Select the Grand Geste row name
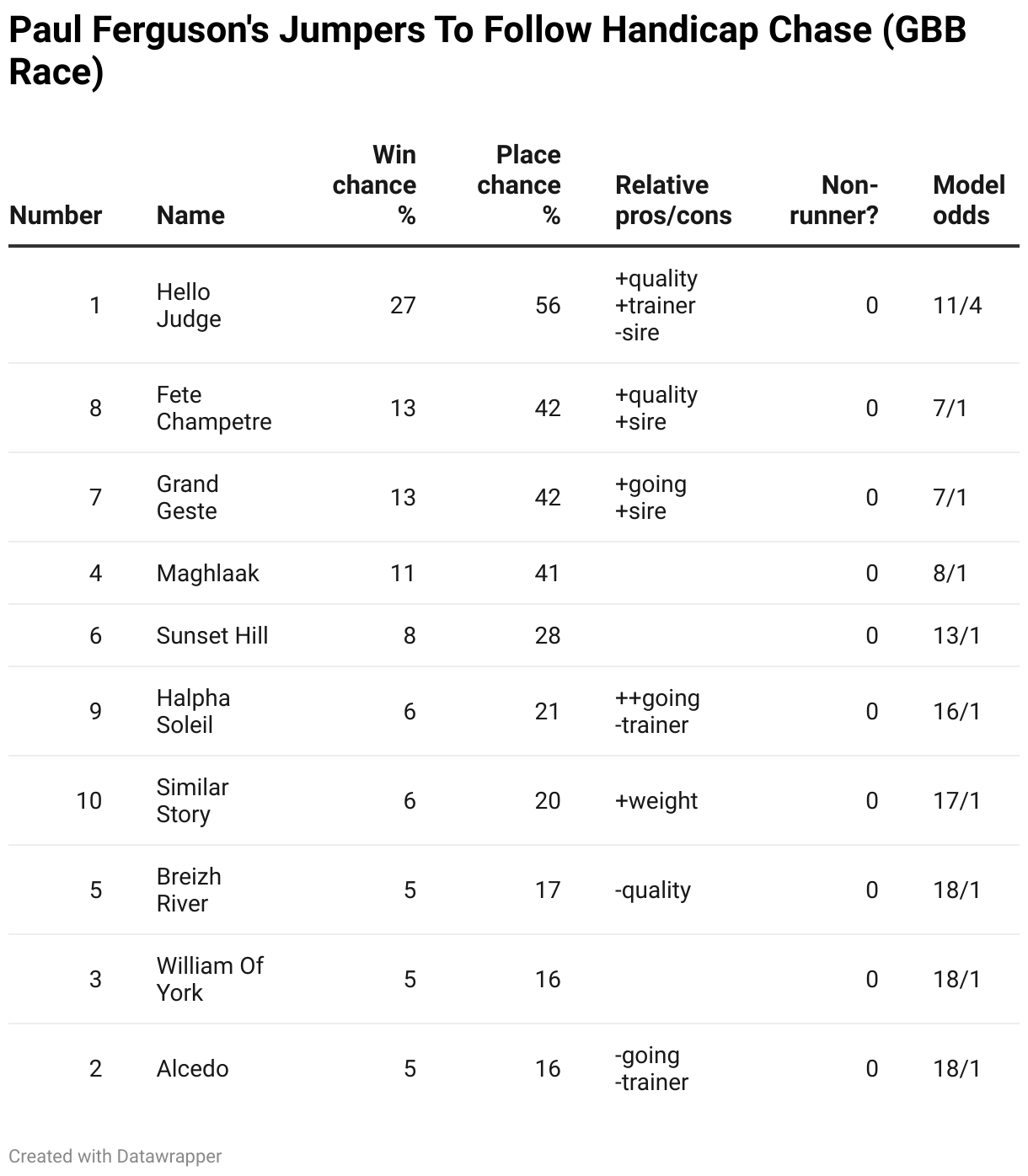 pos(187,498)
